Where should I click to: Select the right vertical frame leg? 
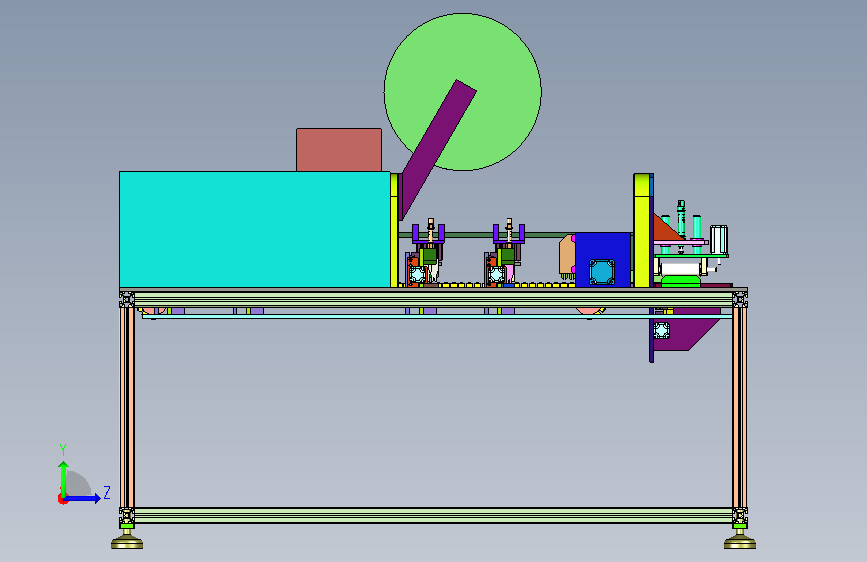tap(740, 408)
